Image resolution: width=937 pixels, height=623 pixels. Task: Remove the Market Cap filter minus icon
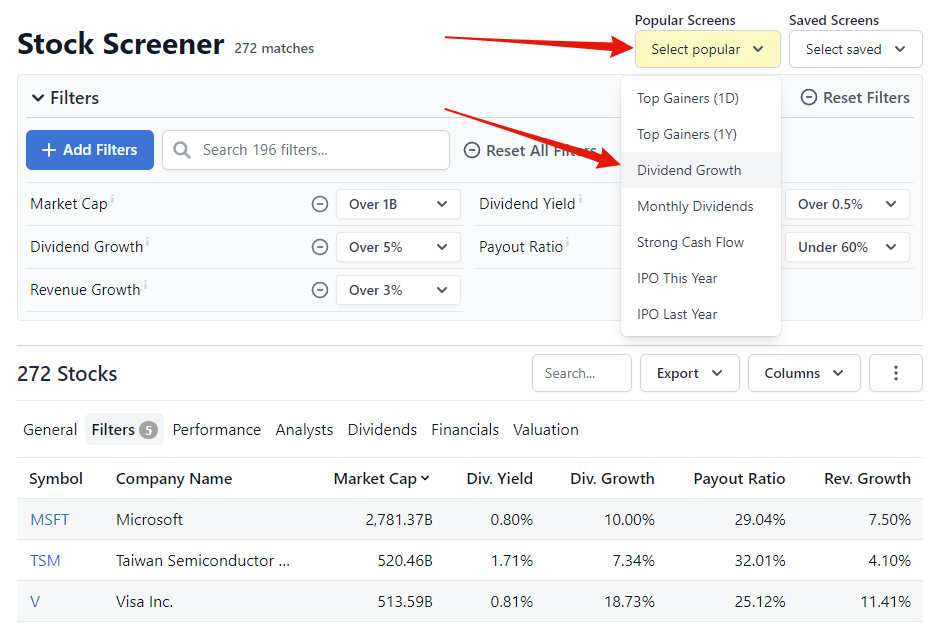(x=320, y=204)
